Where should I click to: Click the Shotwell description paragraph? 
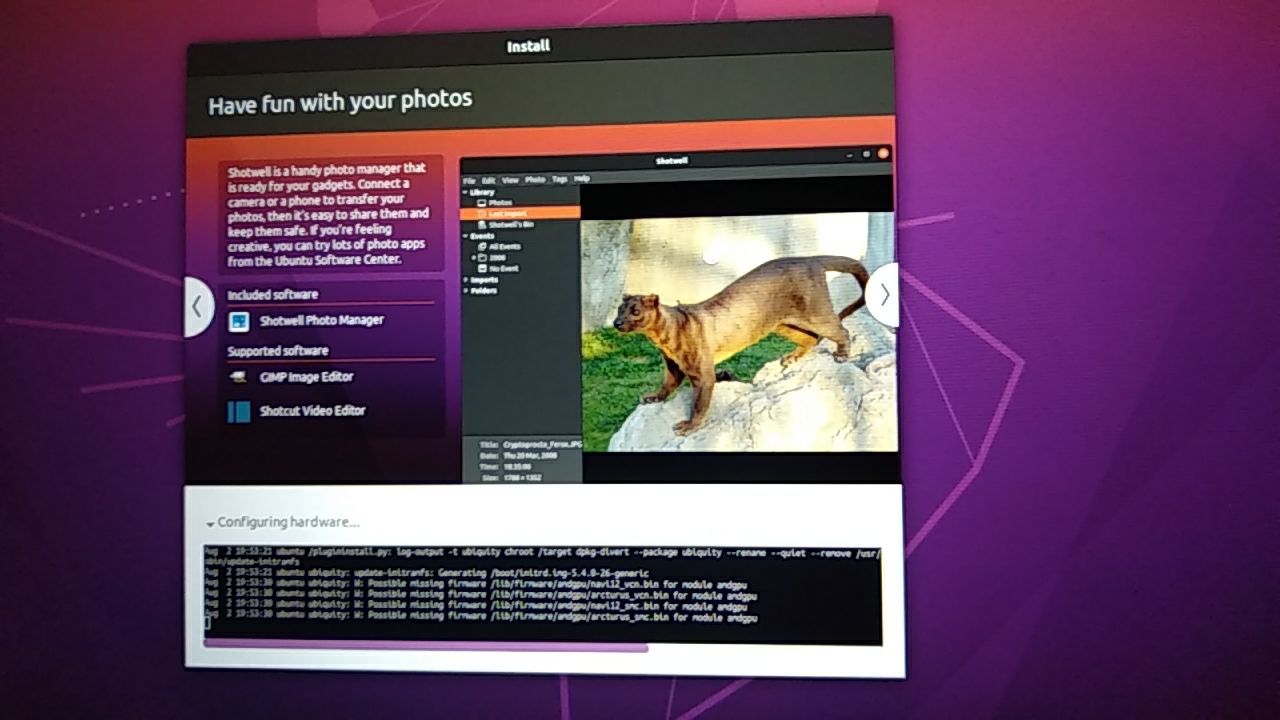click(329, 214)
